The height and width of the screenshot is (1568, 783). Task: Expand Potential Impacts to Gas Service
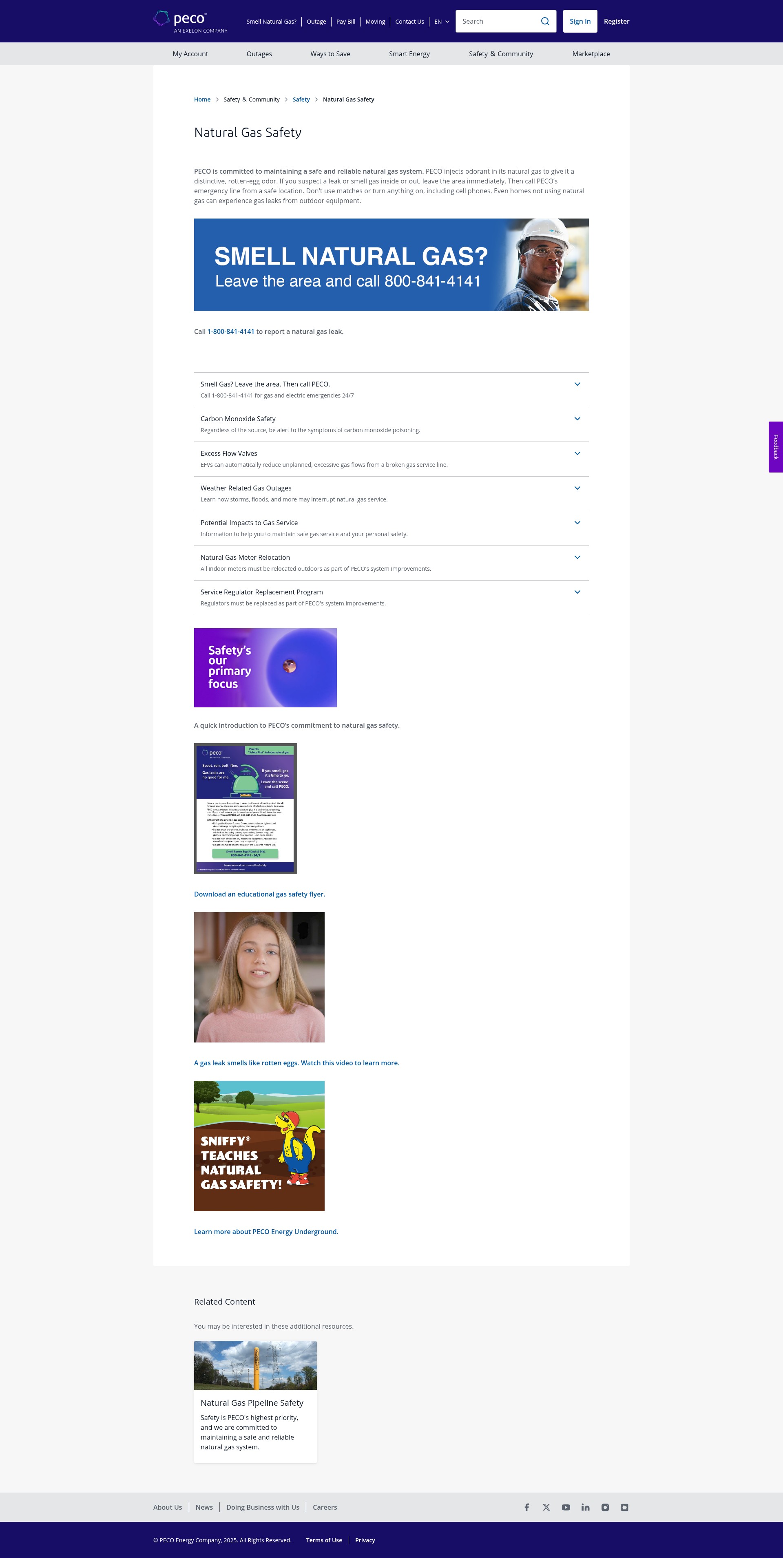pyautogui.click(x=391, y=528)
